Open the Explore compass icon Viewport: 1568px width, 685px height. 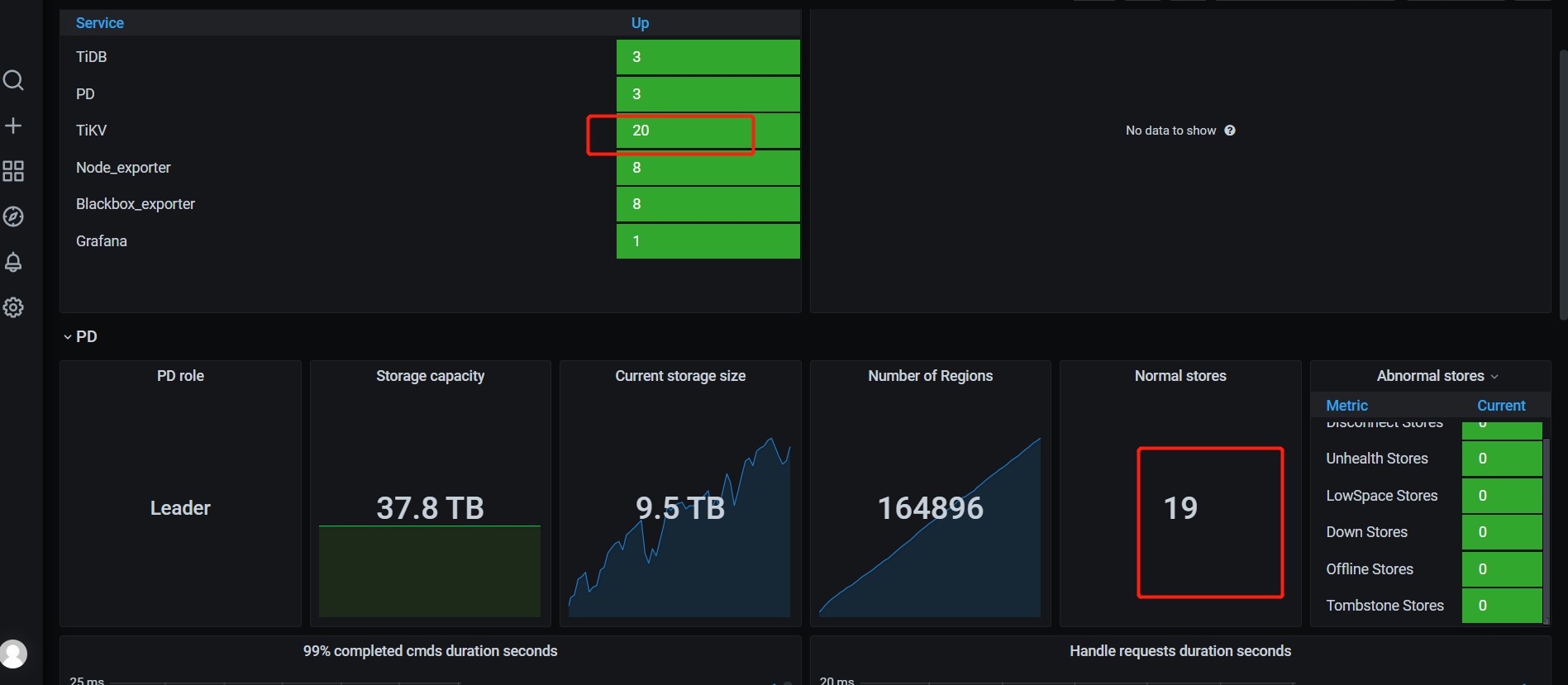(13, 216)
